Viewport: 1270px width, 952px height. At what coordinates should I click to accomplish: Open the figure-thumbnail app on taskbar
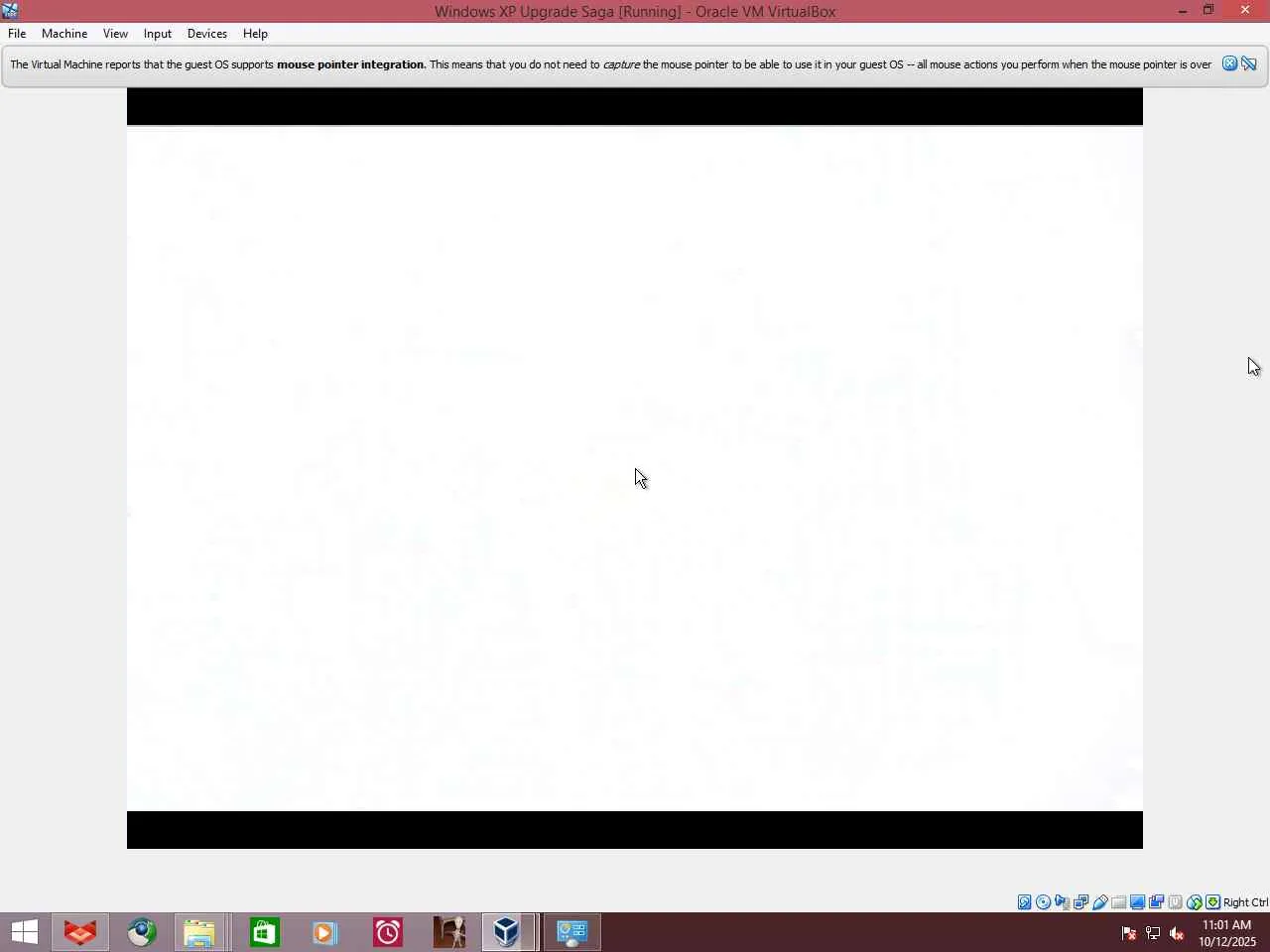448,932
